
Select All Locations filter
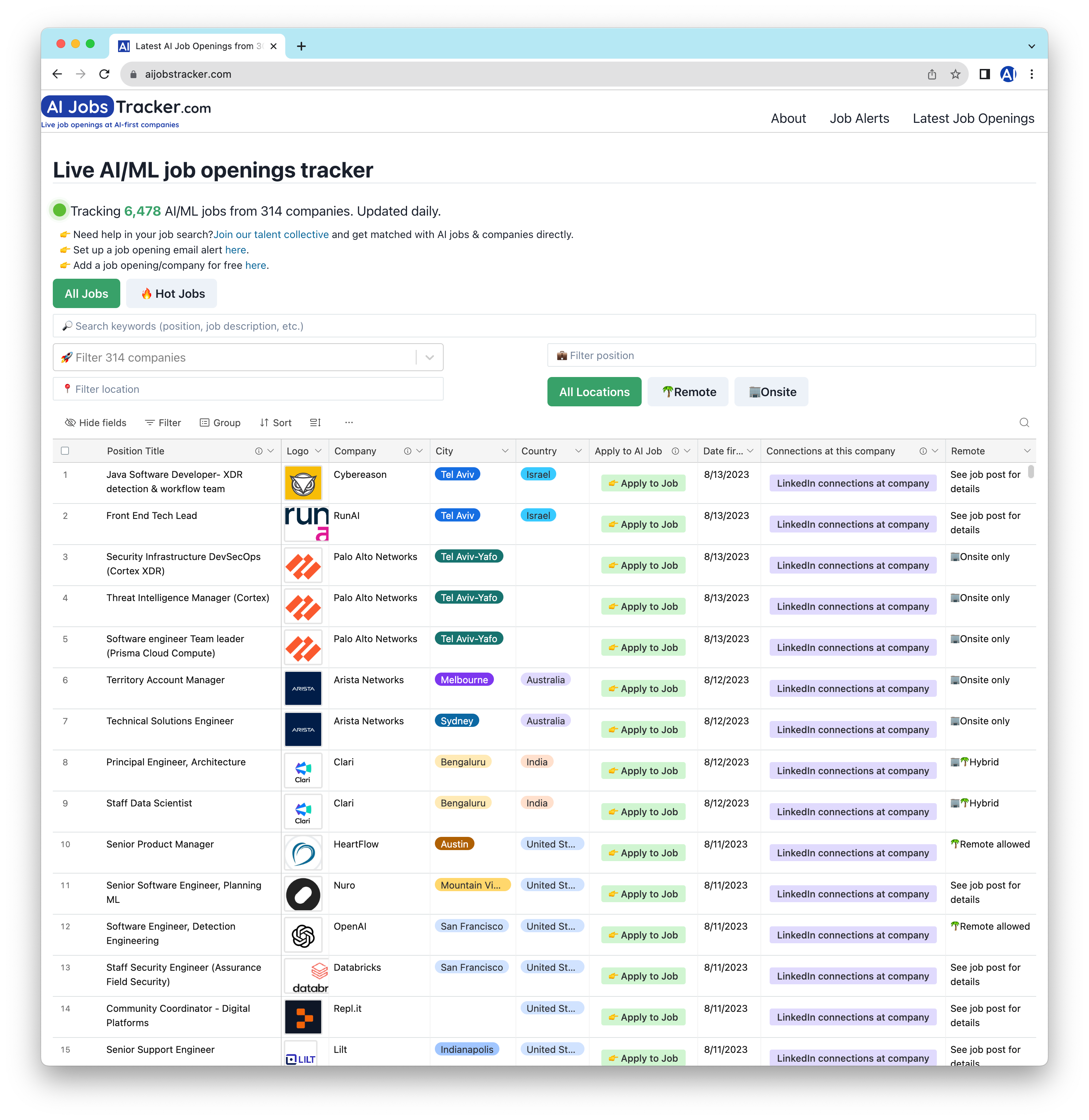click(x=594, y=392)
